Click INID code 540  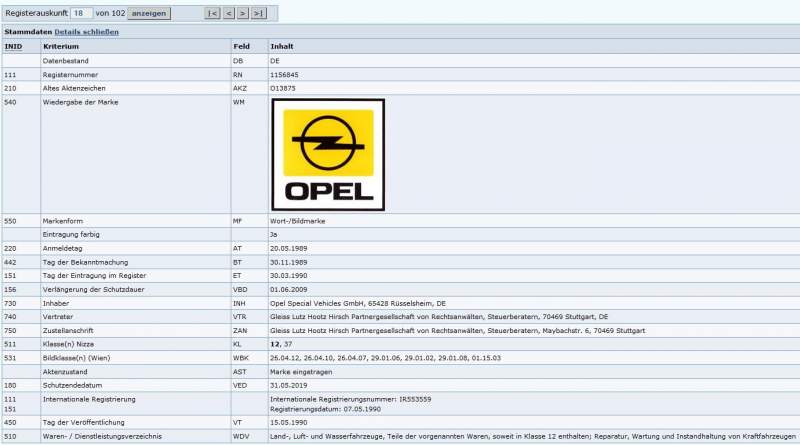[x=10, y=102]
